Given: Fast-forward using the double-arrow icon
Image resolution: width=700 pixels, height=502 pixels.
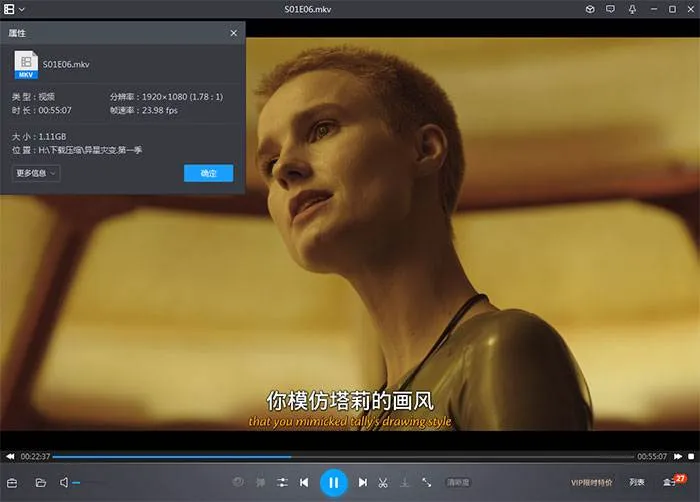Looking at the screenshot, I should (x=678, y=456).
